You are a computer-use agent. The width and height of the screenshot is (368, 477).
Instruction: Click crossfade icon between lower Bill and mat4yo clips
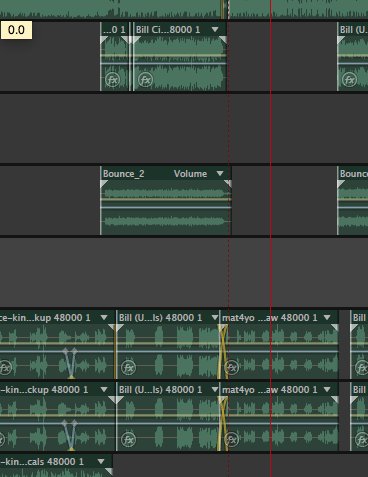click(x=223, y=424)
